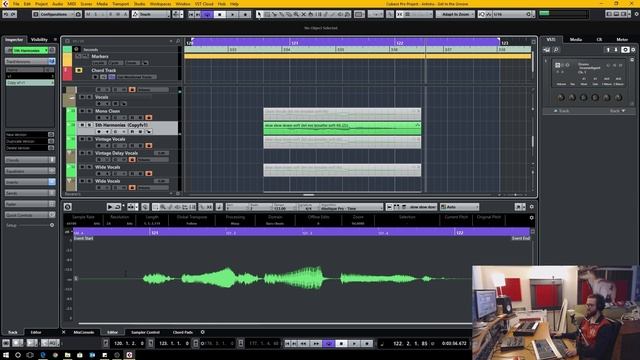Viewport: 640px width, 360px height.
Task: Open Inspector Setup gear
Action: (52, 225)
